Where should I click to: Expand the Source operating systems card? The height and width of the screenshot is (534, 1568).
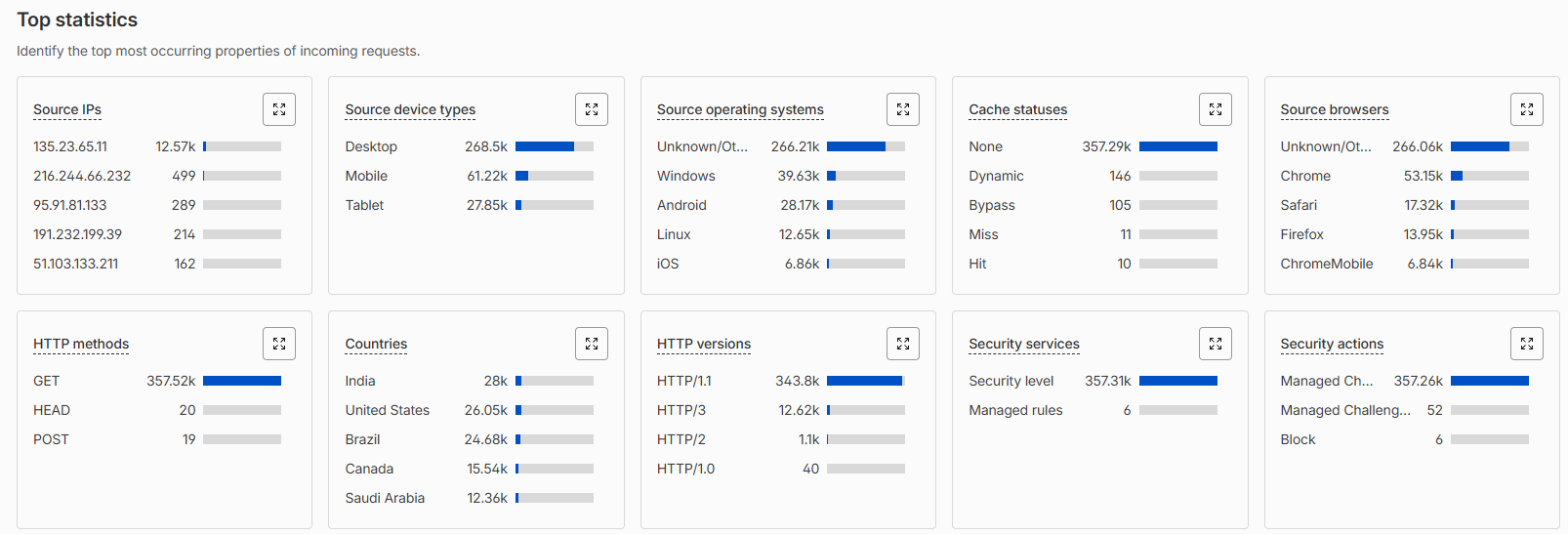point(903,109)
